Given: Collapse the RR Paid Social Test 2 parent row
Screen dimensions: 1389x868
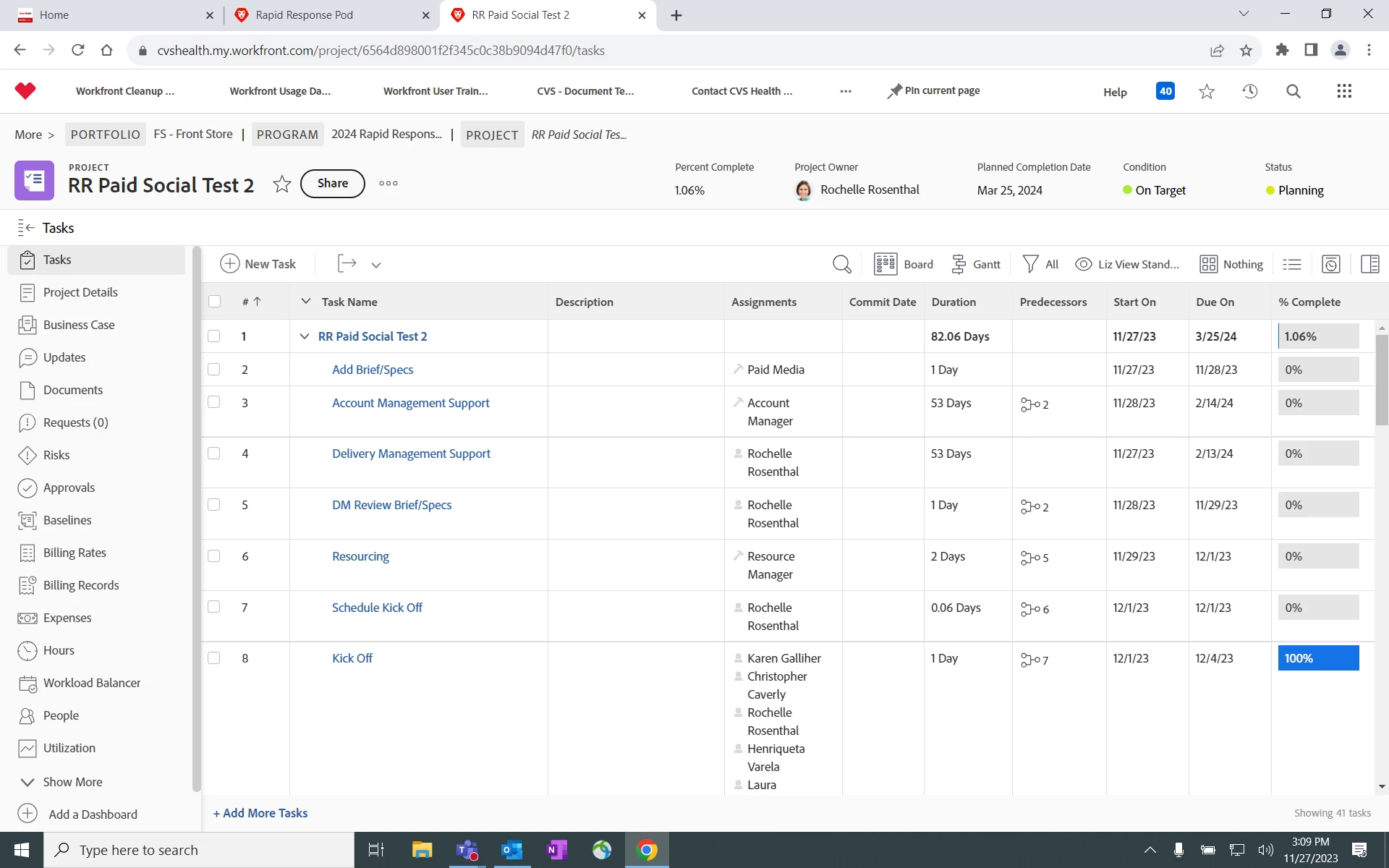Looking at the screenshot, I should 305,336.
